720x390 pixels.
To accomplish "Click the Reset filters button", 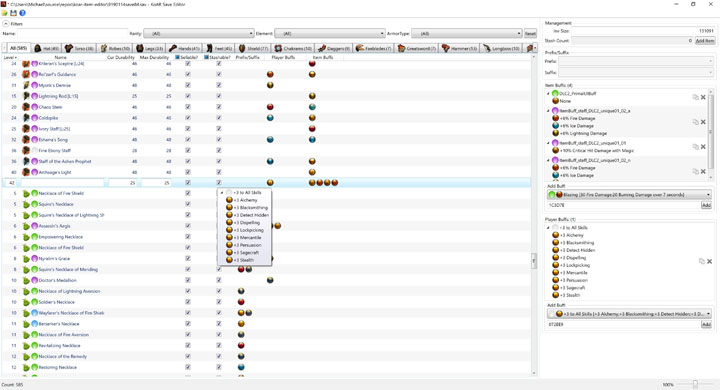I will coord(530,34).
